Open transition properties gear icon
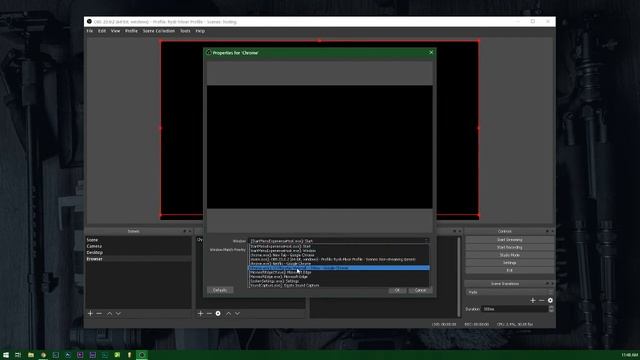 coord(550,300)
